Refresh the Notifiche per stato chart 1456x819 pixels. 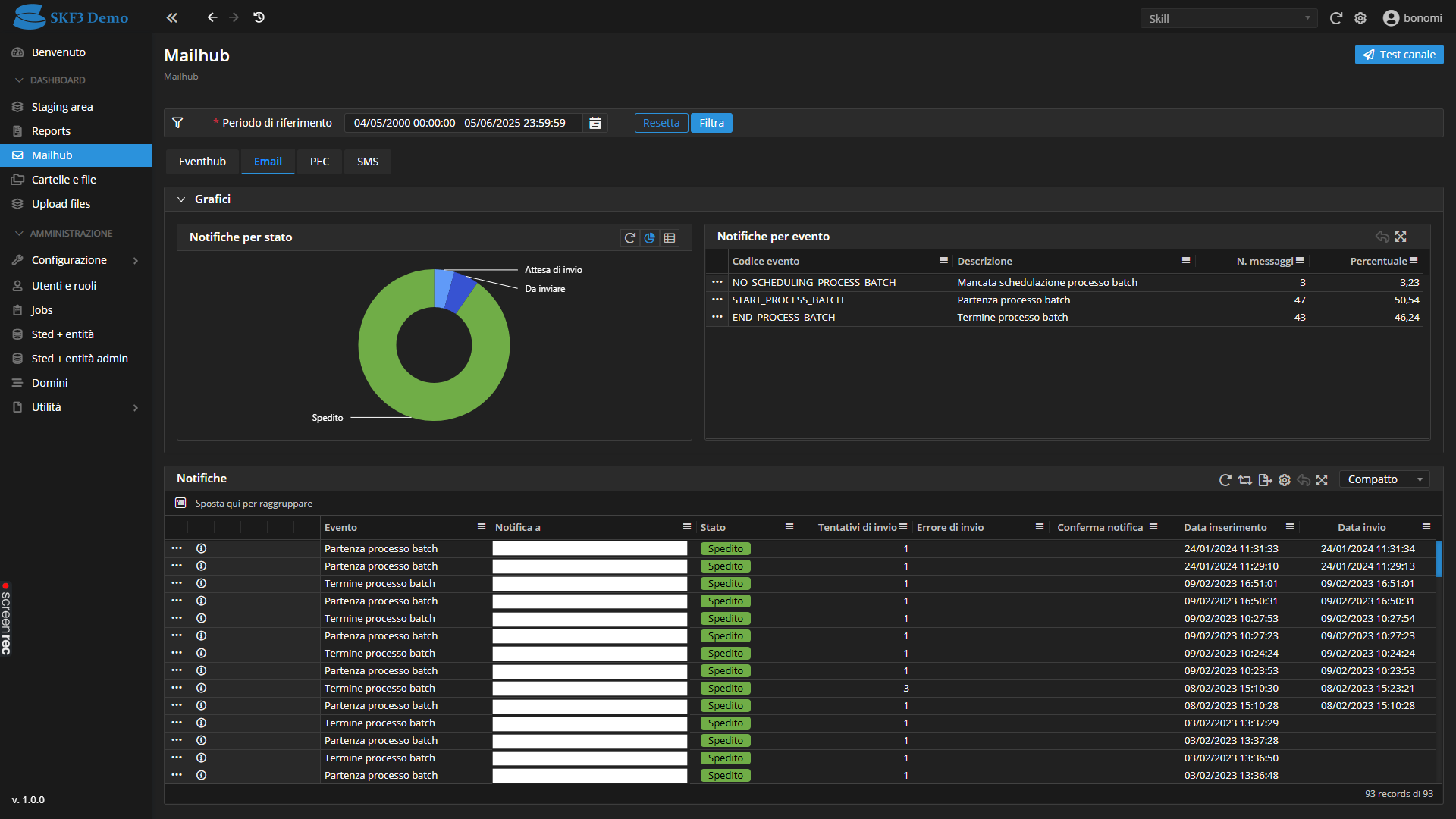tap(629, 238)
